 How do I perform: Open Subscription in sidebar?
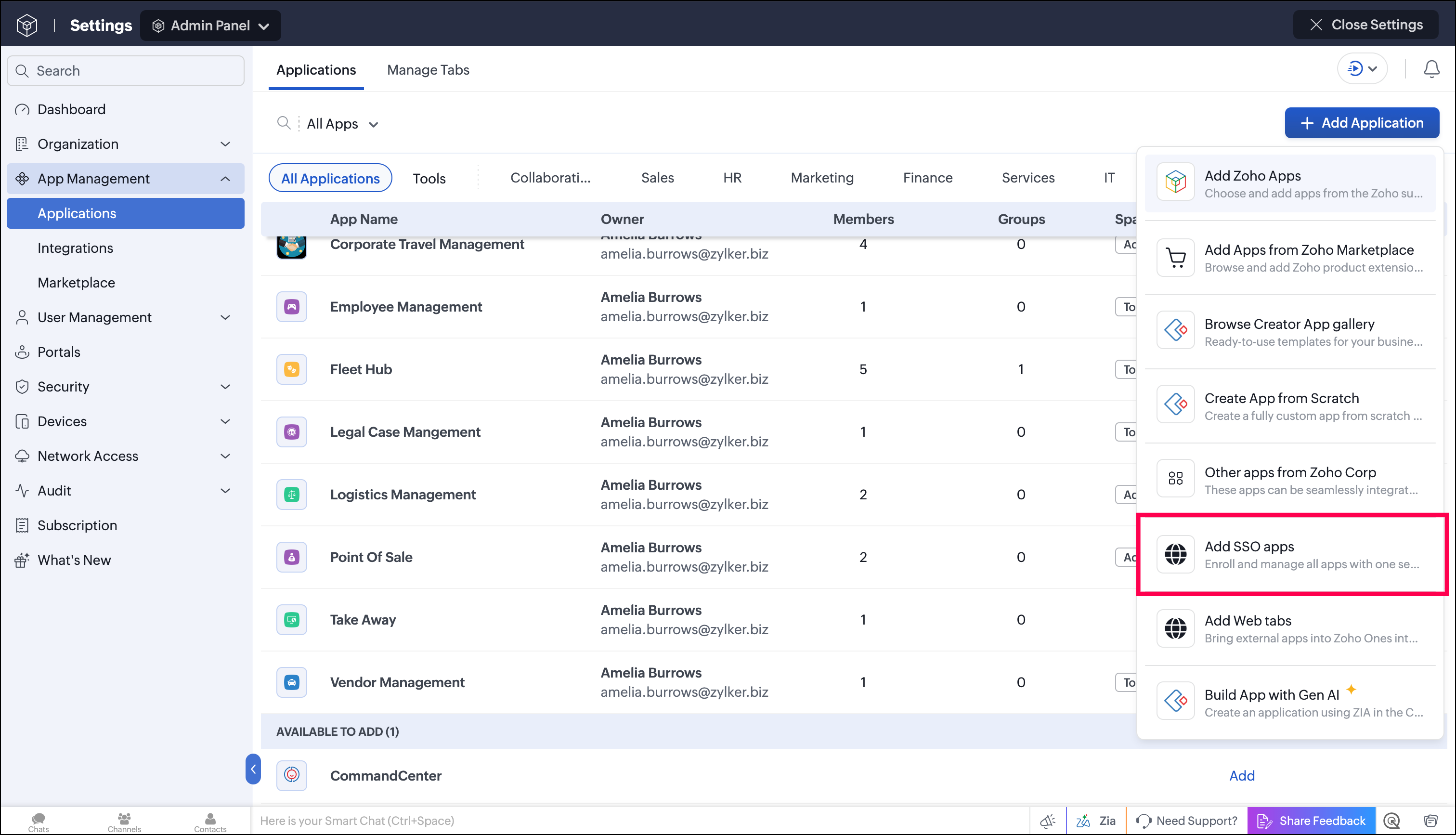tap(125, 525)
